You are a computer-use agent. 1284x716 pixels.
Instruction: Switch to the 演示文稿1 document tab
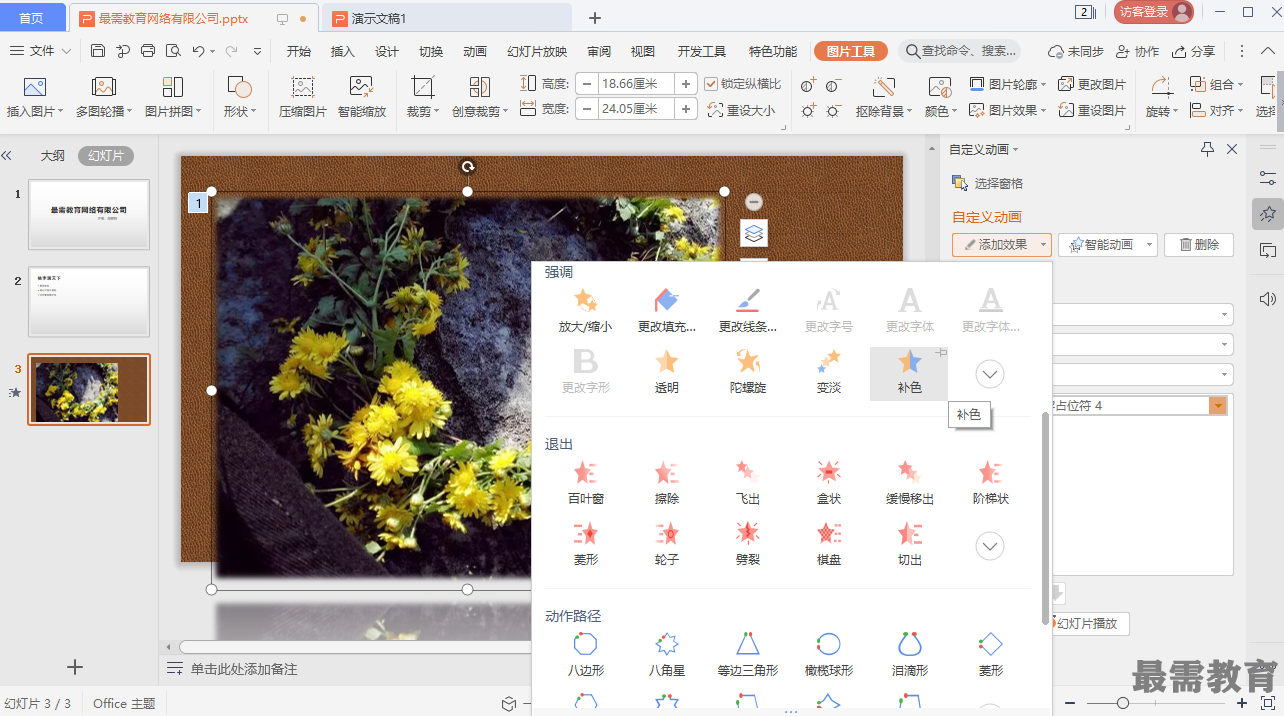pyautogui.click(x=448, y=18)
